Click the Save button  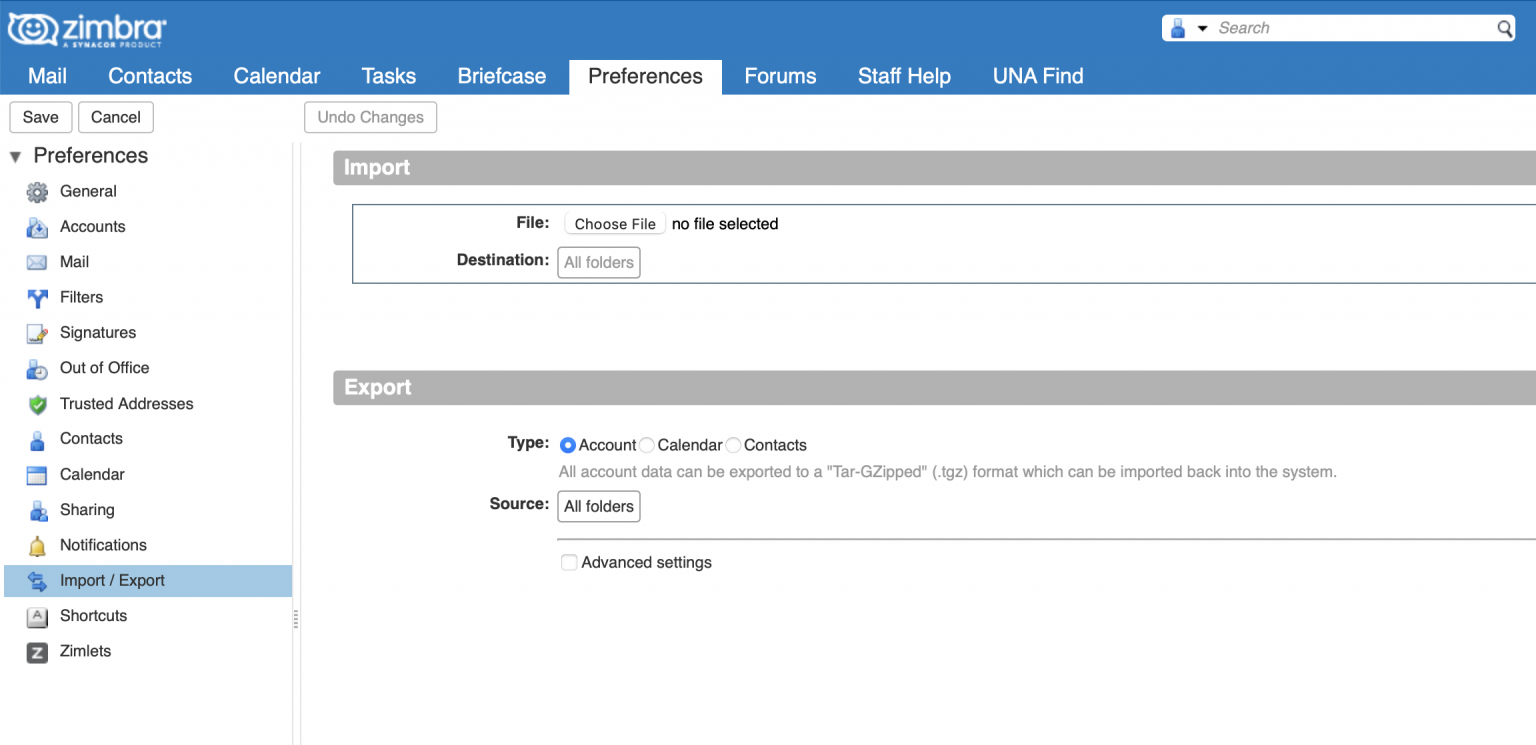(x=40, y=117)
